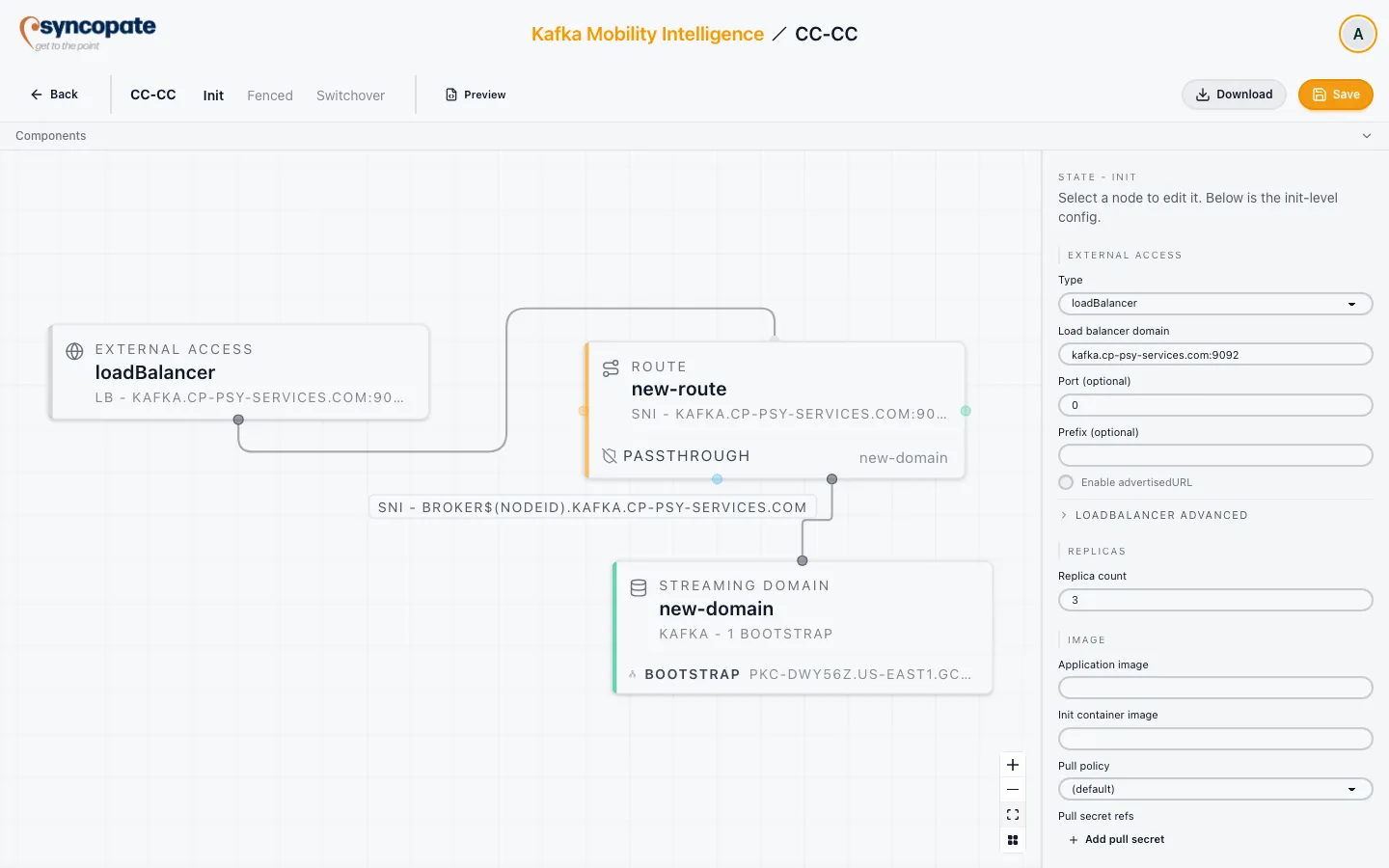Click the Prefix (optional) field

[x=1215, y=455]
